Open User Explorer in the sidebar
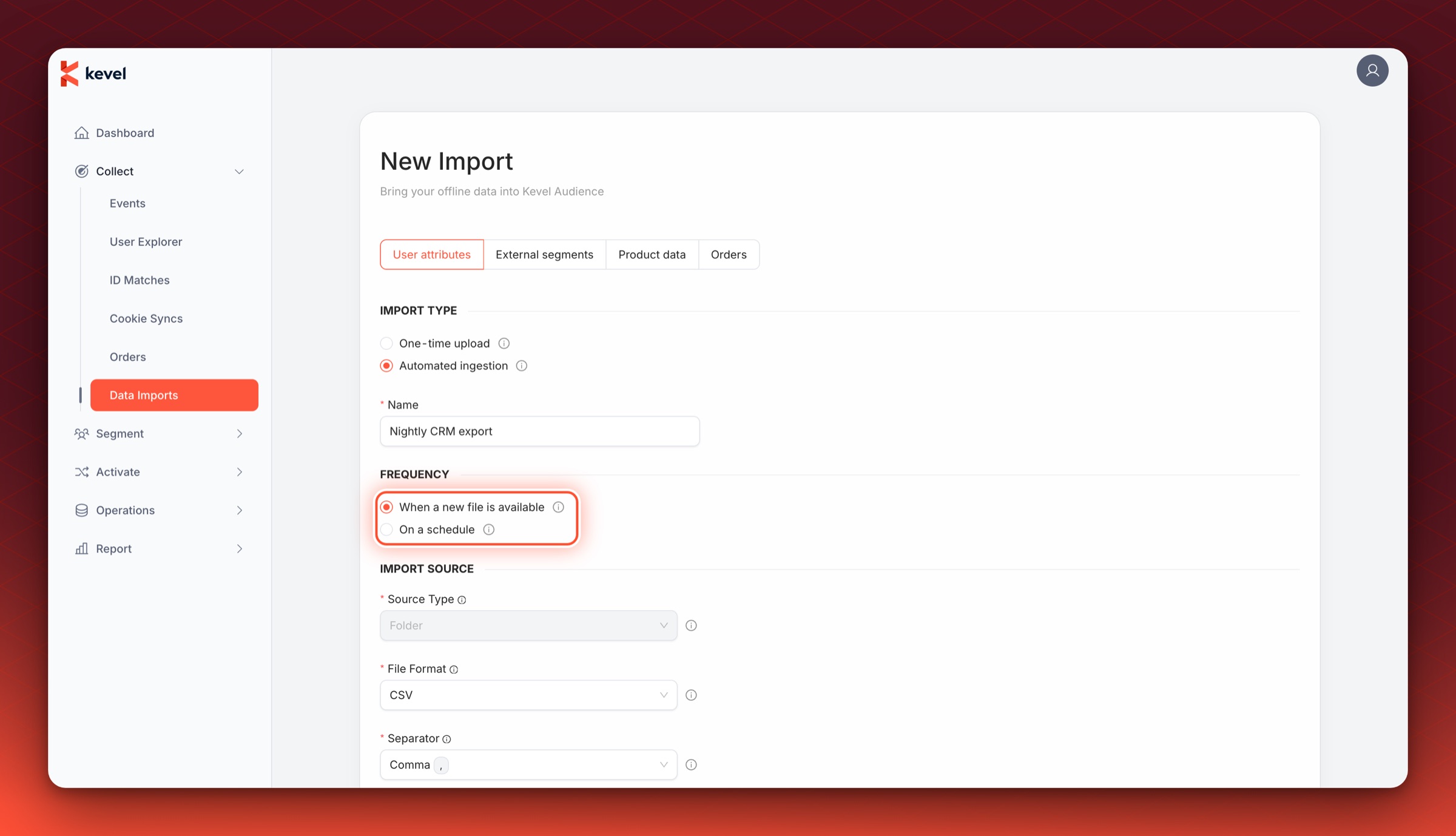Screen dimensions: 1456x836 (146, 241)
